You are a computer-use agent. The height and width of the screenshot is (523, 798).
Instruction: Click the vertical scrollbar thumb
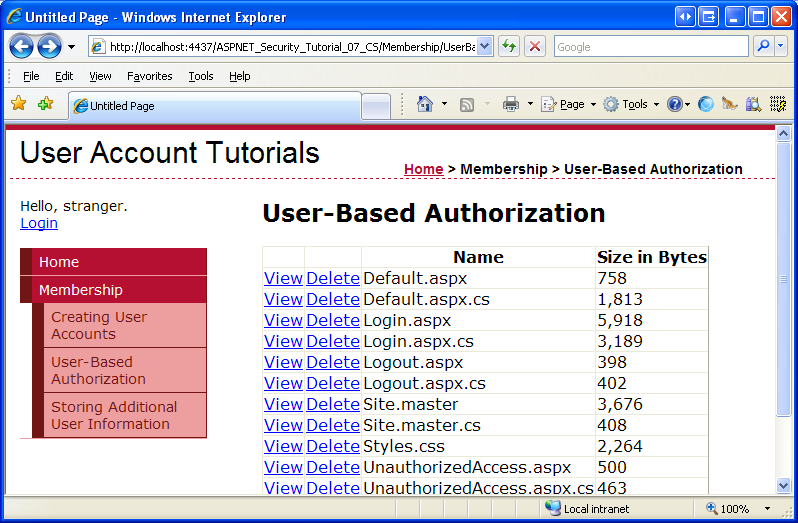(x=783, y=279)
